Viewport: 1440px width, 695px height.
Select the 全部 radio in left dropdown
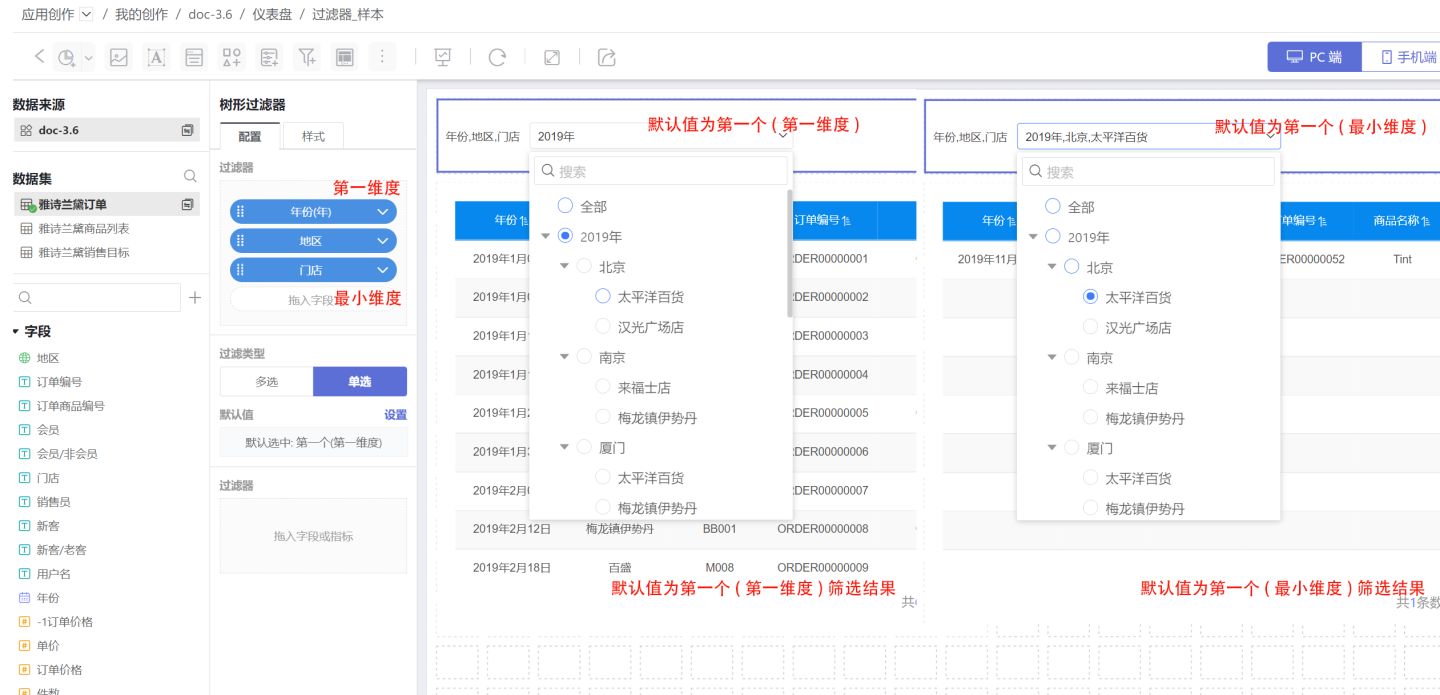[x=565, y=206]
